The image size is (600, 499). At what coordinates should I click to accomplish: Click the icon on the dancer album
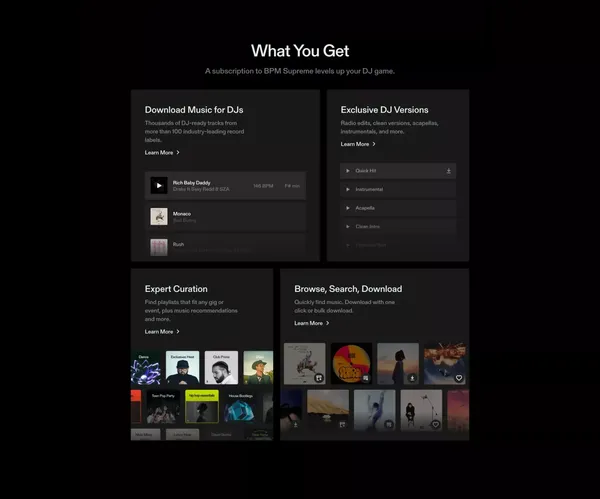tap(389, 424)
